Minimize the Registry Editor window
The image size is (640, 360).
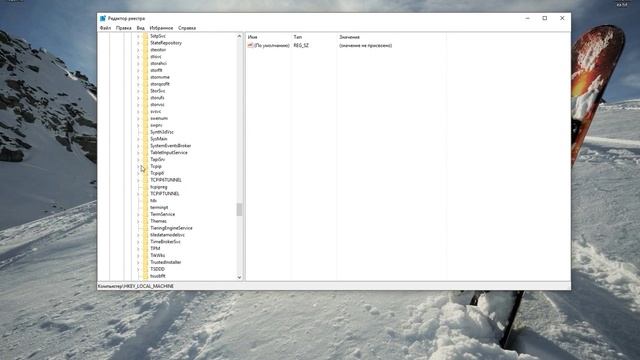(x=527, y=18)
